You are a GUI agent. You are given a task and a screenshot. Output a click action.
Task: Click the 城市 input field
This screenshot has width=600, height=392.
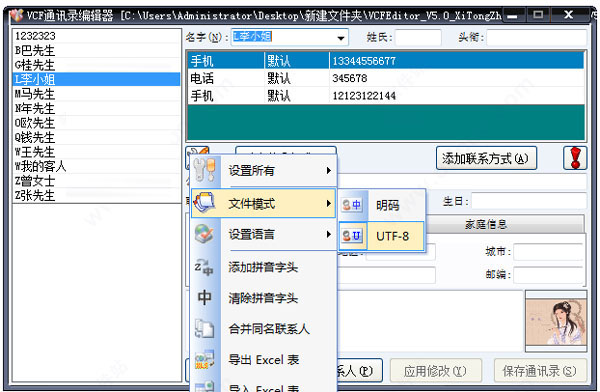pyautogui.click(x=549, y=252)
